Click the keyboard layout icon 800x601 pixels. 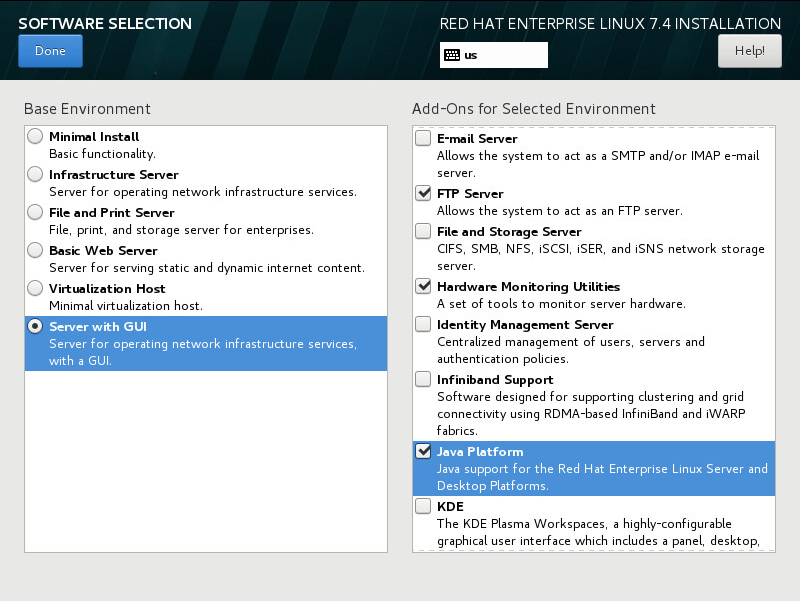452,55
